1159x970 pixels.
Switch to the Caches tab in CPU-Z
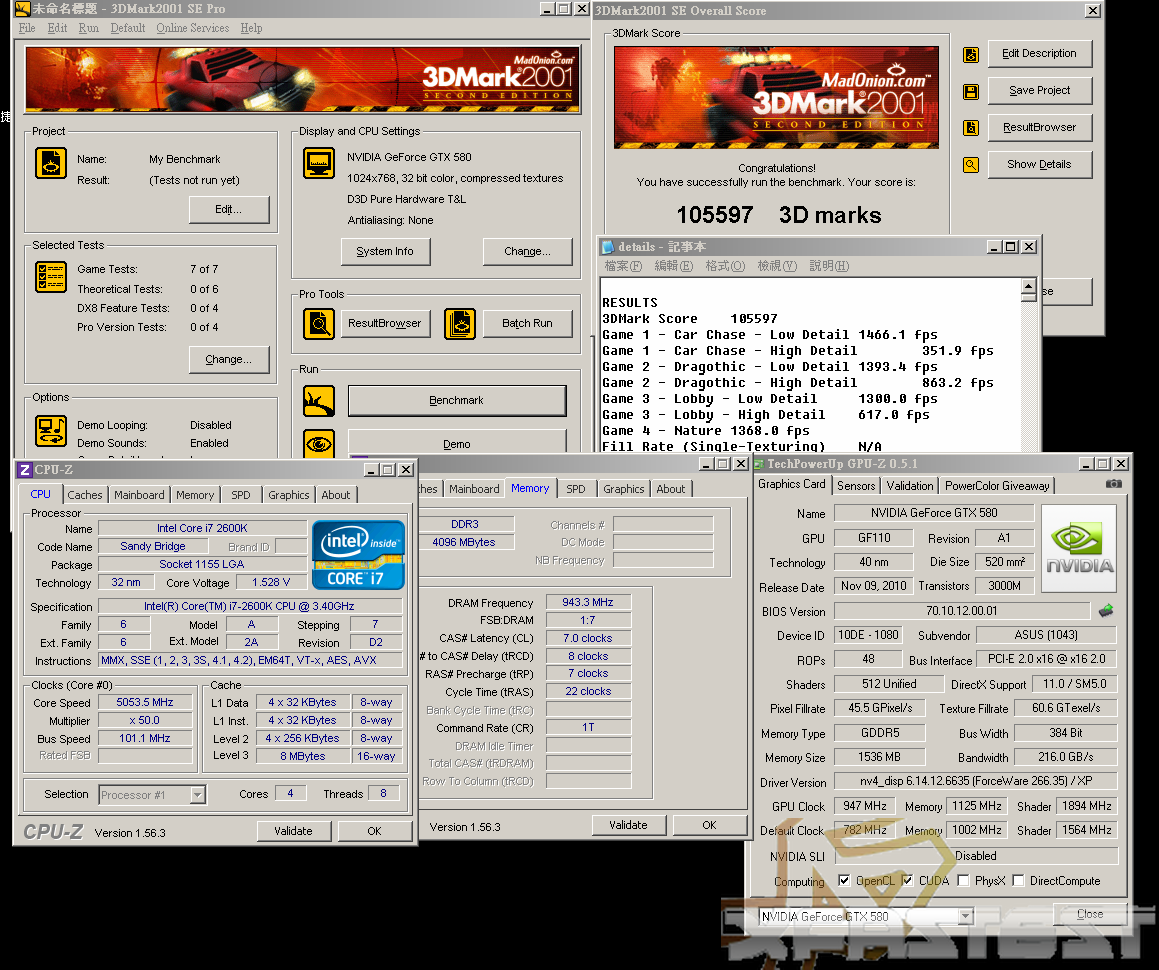coord(85,495)
